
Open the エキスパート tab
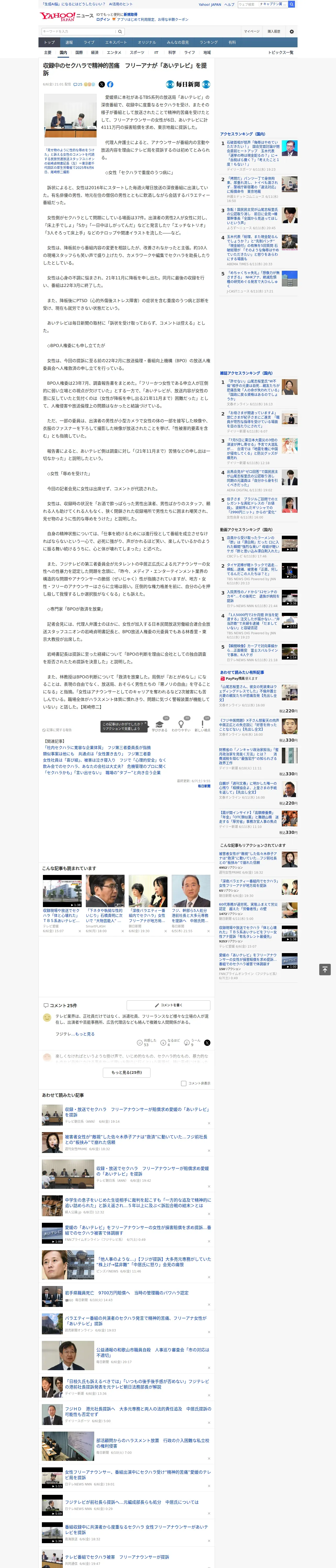point(116,43)
